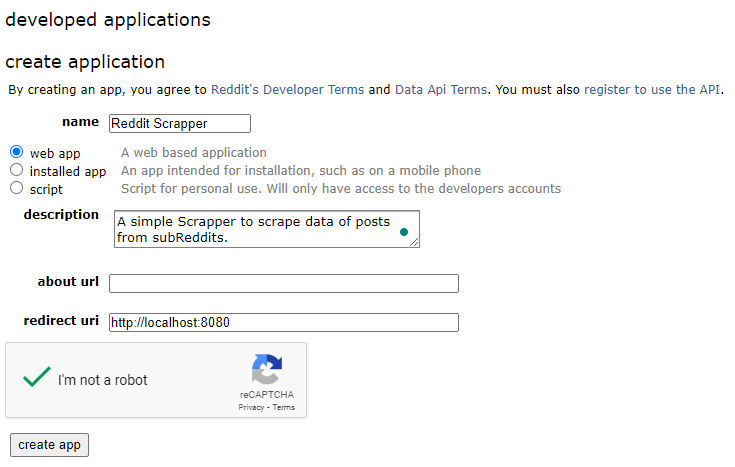Click the 'create application' heading
The height and width of the screenshot is (467, 735).
[85, 62]
